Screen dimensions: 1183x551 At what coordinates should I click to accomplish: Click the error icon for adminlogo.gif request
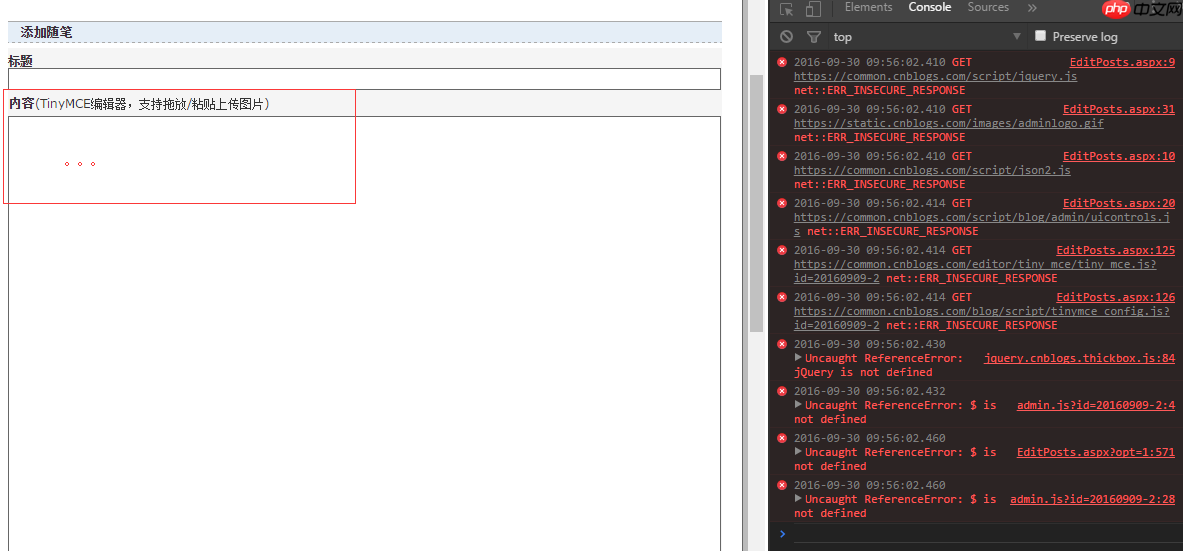pos(782,109)
